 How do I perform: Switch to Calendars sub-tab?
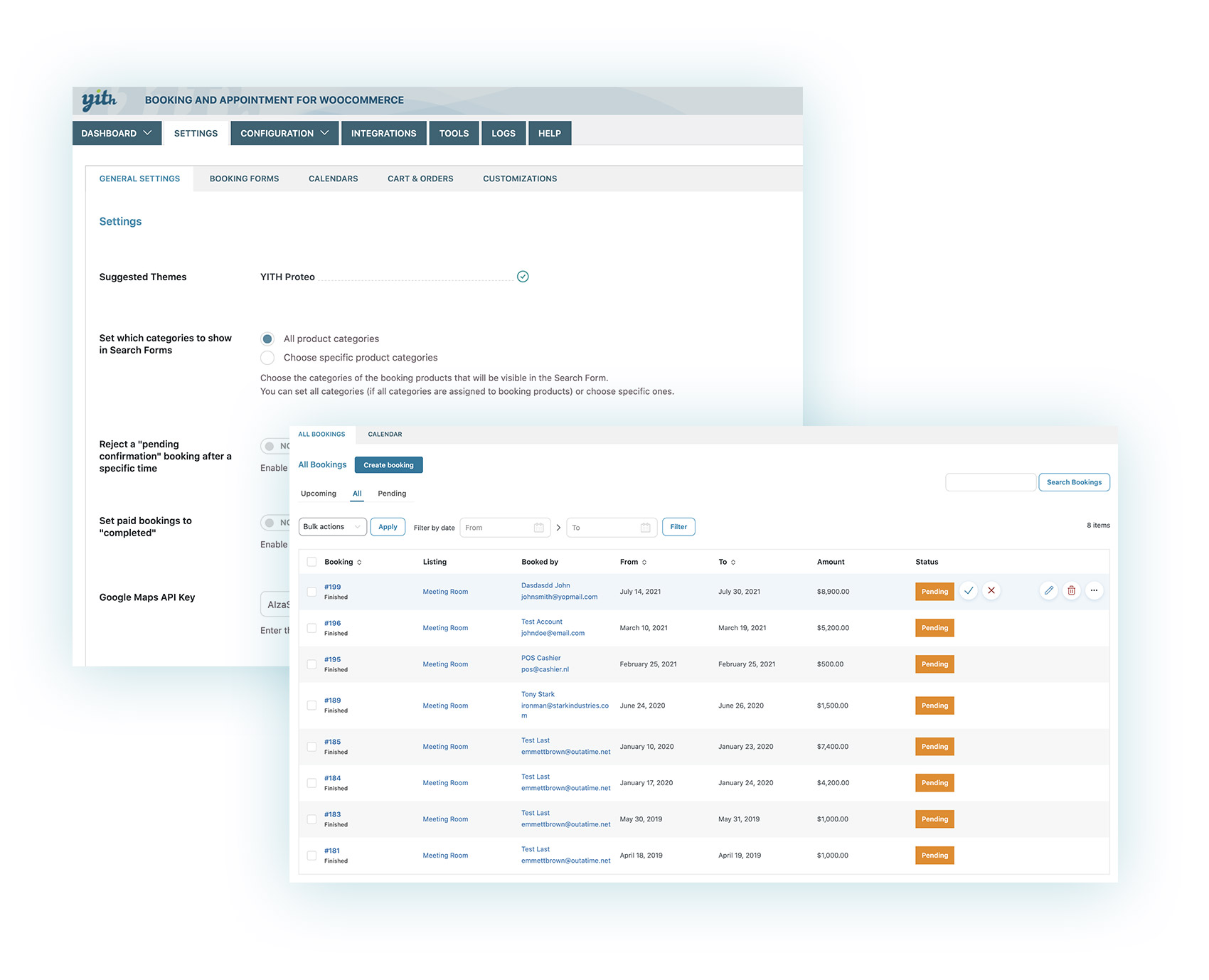point(334,179)
